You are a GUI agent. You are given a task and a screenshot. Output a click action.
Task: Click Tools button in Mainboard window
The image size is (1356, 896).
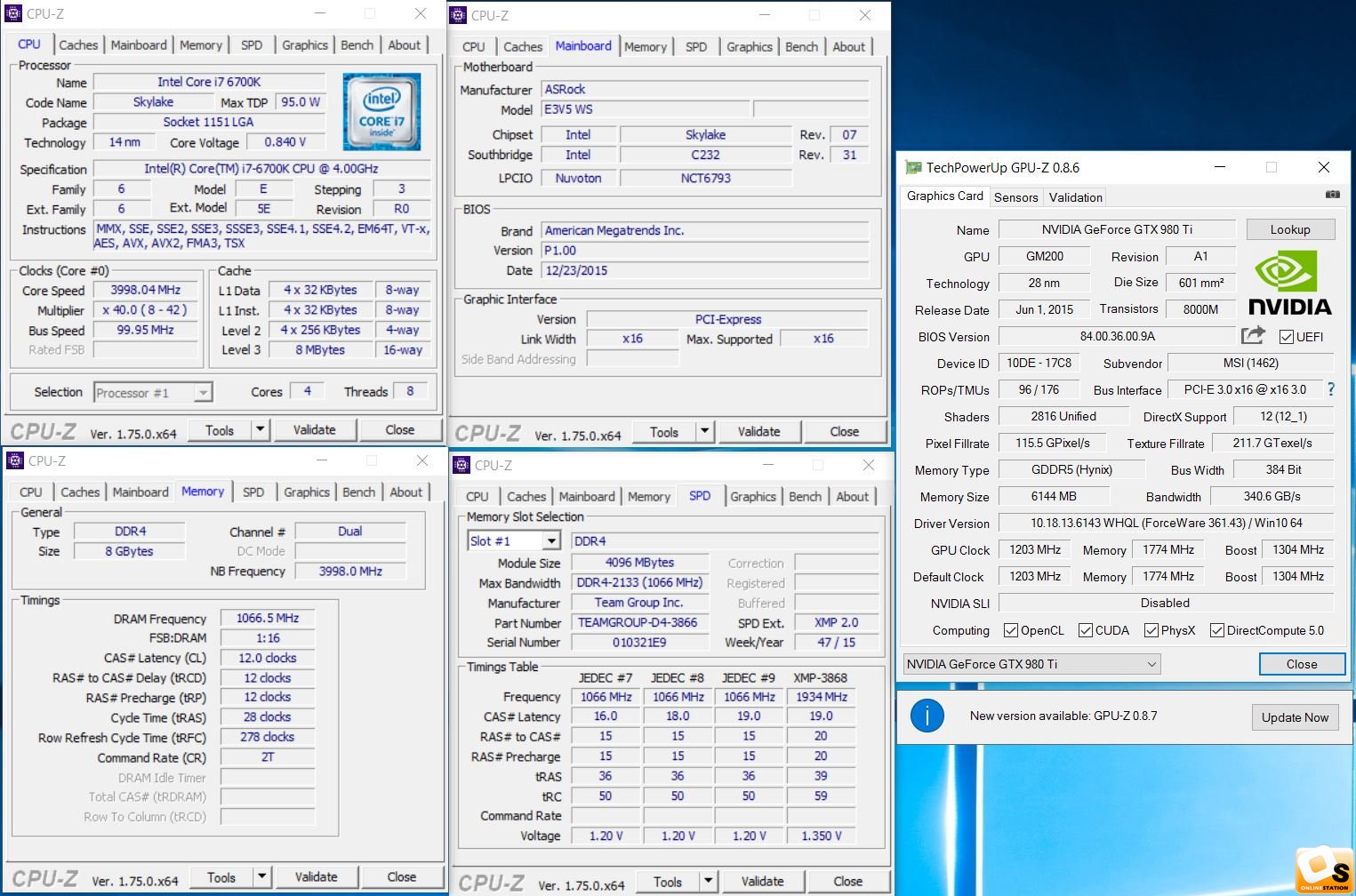click(x=664, y=431)
